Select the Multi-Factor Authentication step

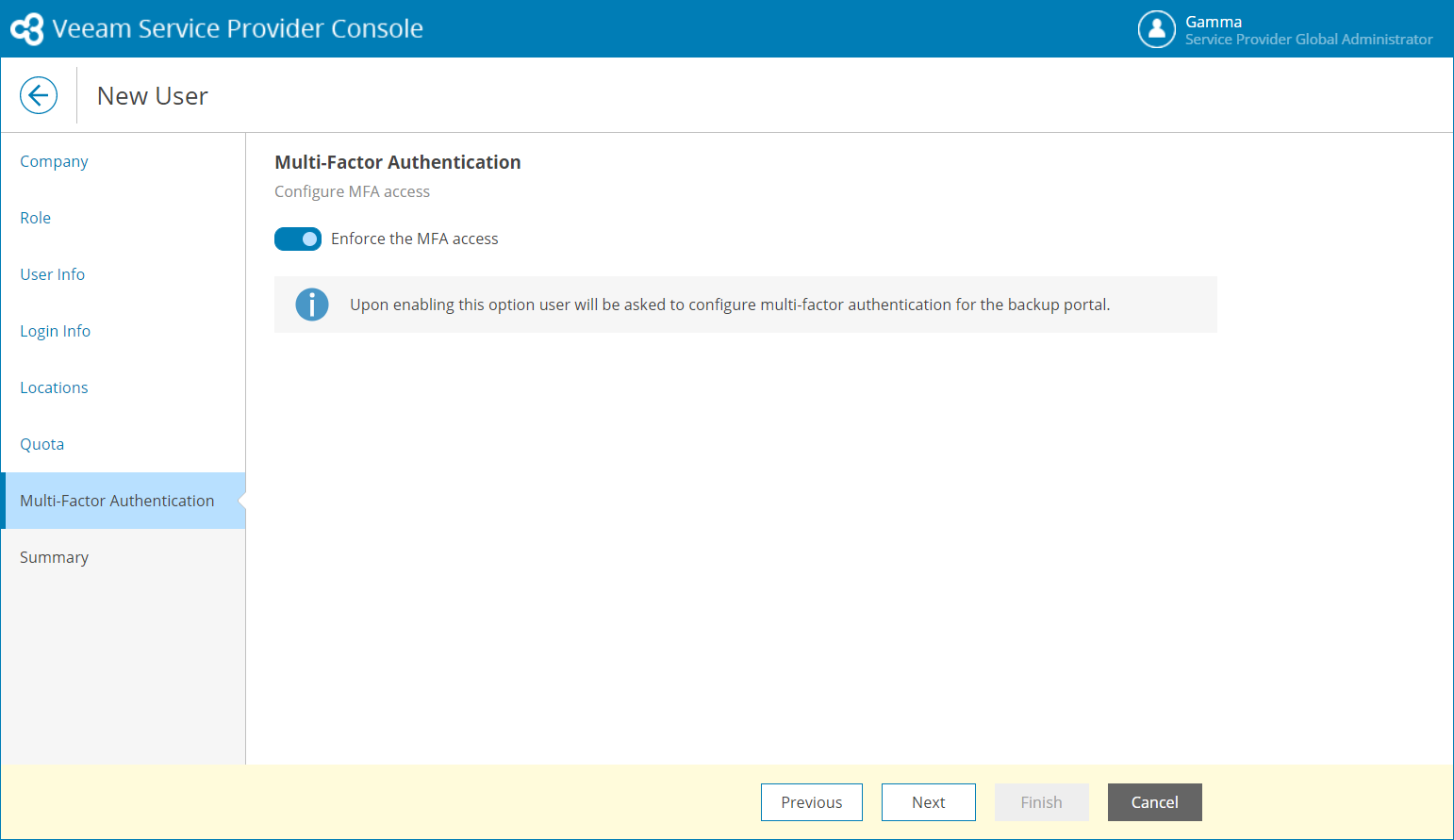pyautogui.click(x=117, y=501)
